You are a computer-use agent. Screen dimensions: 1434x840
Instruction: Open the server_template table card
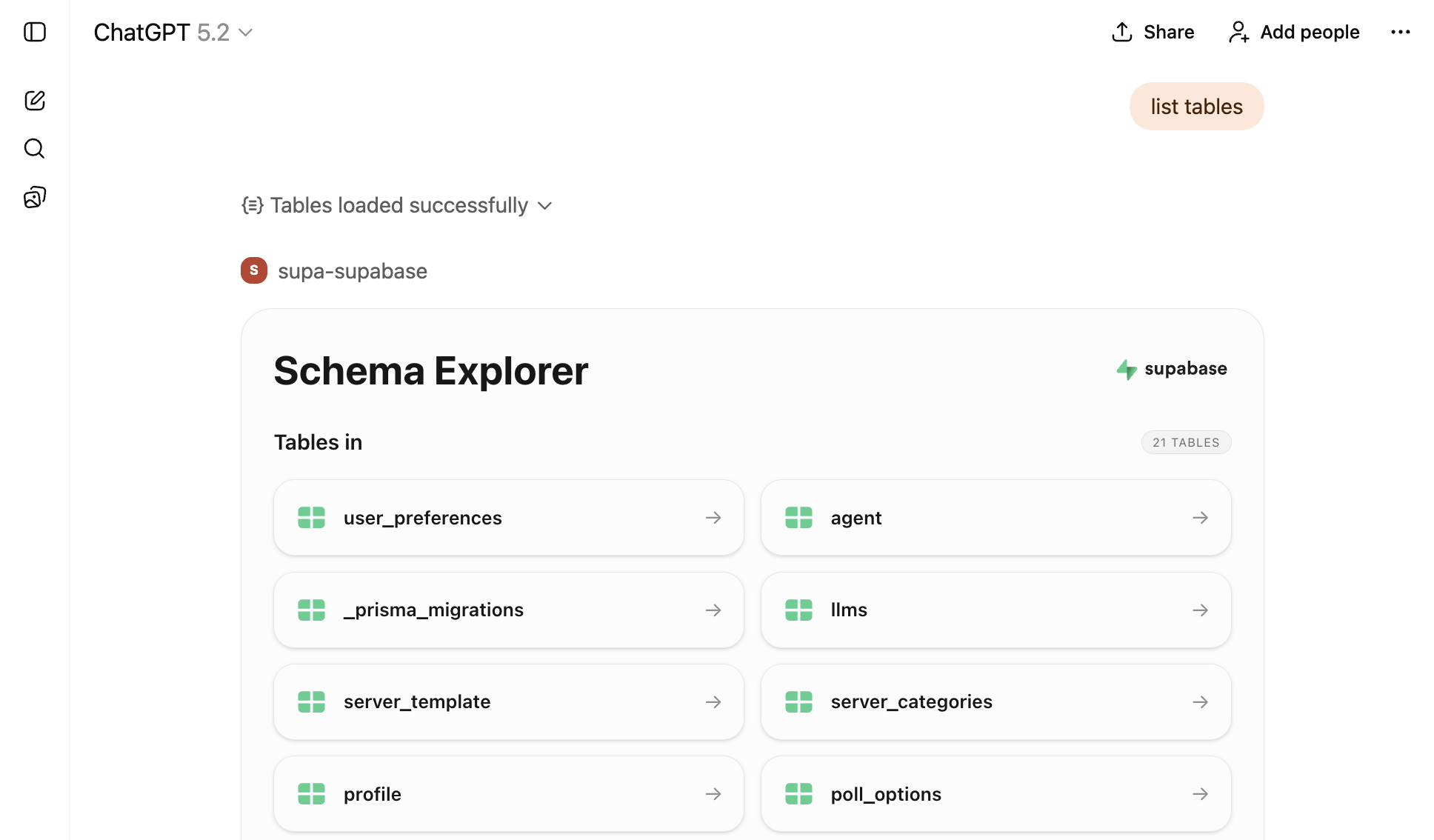508,701
